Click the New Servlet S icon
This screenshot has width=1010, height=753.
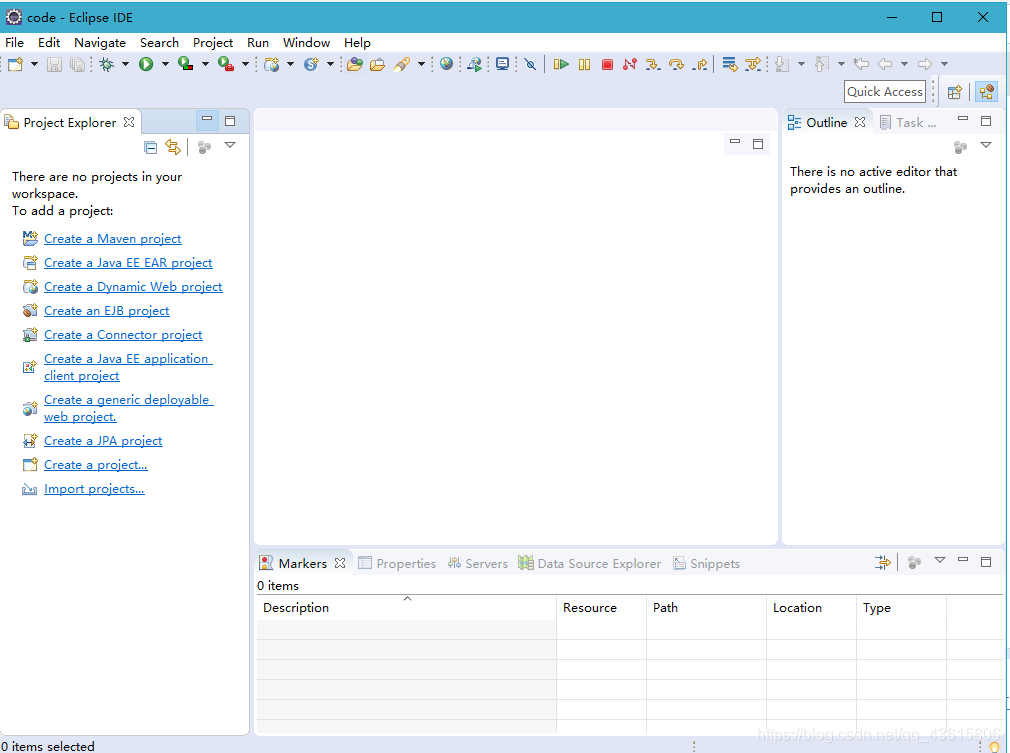click(x=311, y=64)
